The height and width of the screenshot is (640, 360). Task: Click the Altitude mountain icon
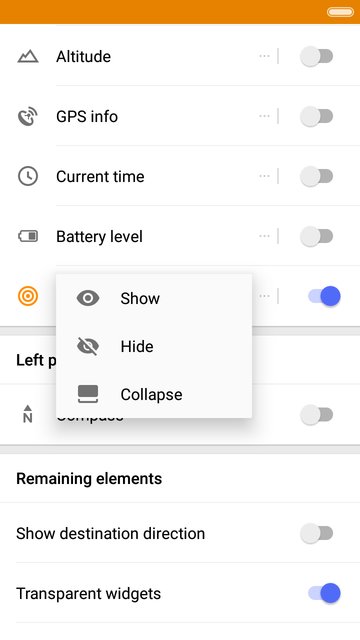[x=28, y=56]
